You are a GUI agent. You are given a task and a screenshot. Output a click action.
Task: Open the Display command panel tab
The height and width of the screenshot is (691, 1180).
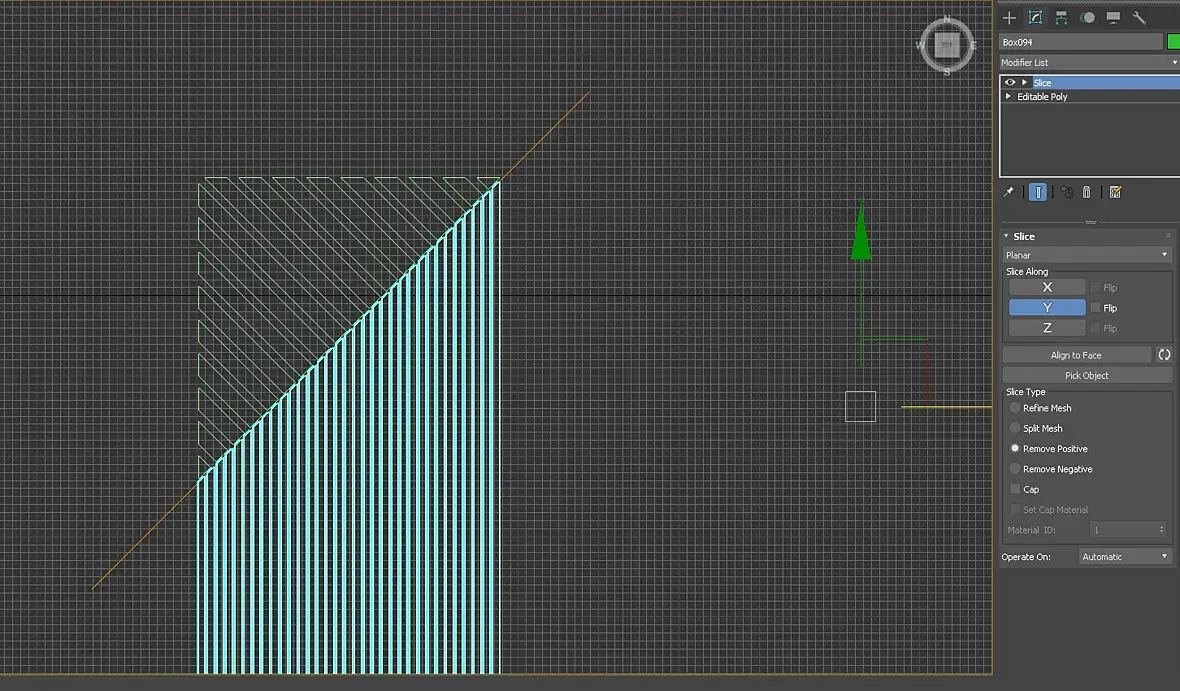tap(1113, 17)
